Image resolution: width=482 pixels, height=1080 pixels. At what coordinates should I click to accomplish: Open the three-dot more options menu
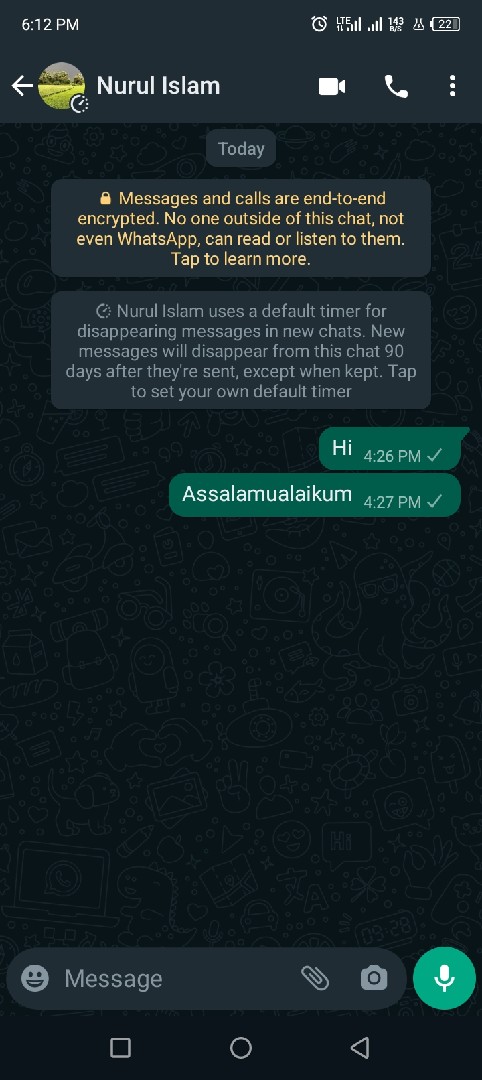(x=452, y=86)
